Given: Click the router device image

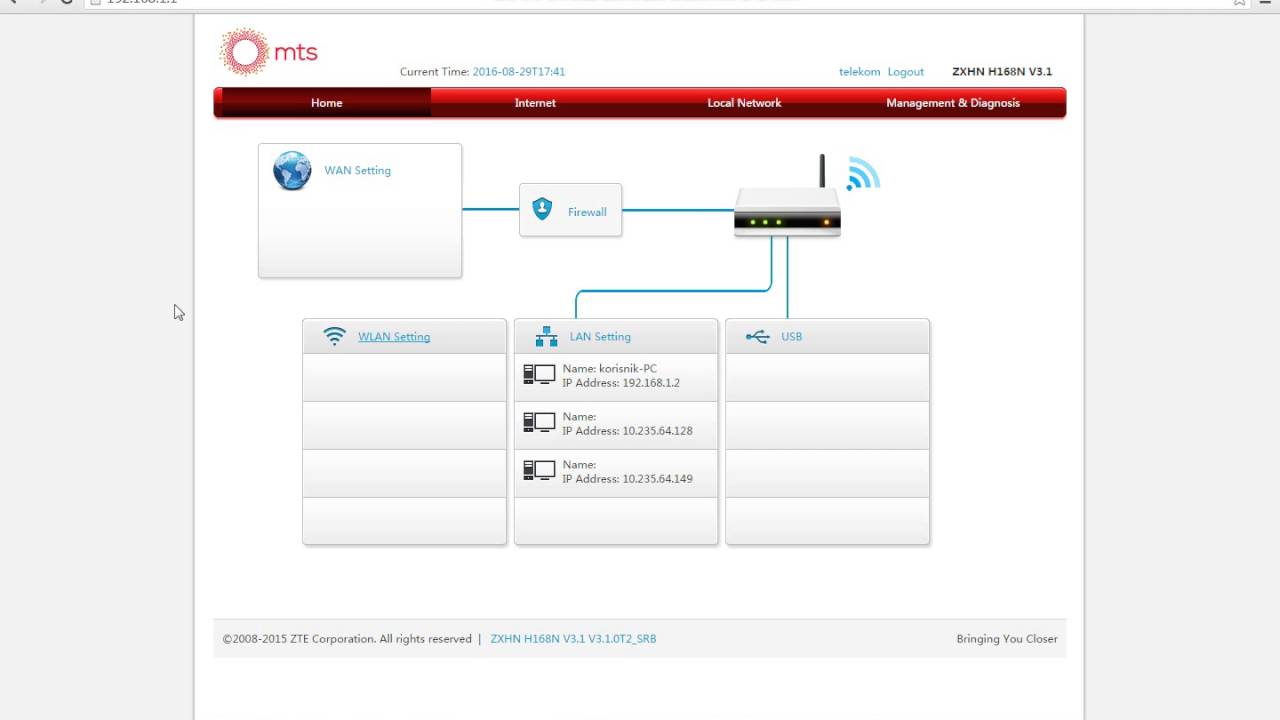Looking at the screenshot, I should click(787, 196).
